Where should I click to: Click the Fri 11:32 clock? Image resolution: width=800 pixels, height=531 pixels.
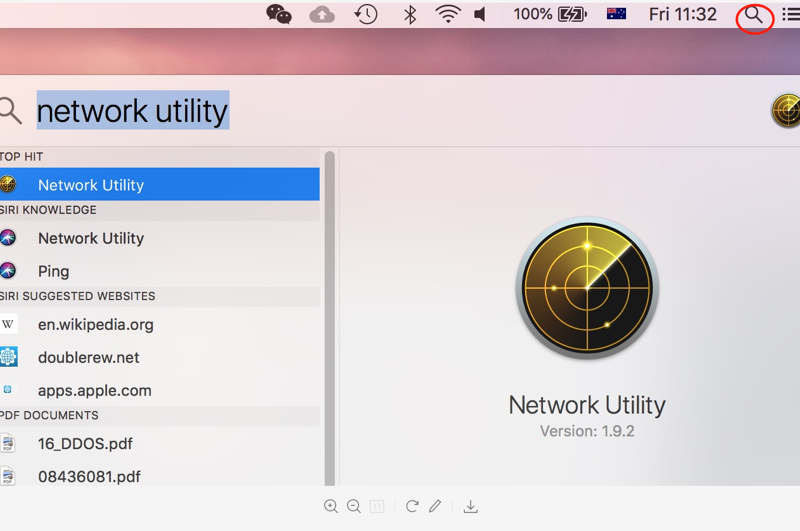point(683,14)
